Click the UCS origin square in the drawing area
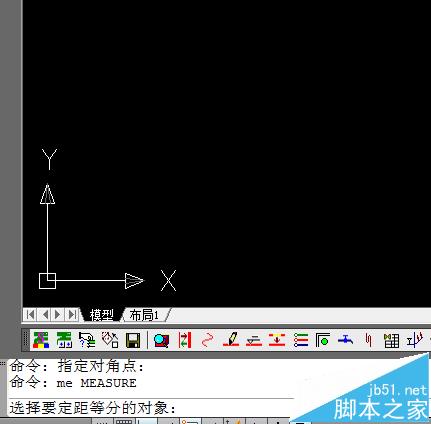431x424 pixels. [x=47, y=281]
